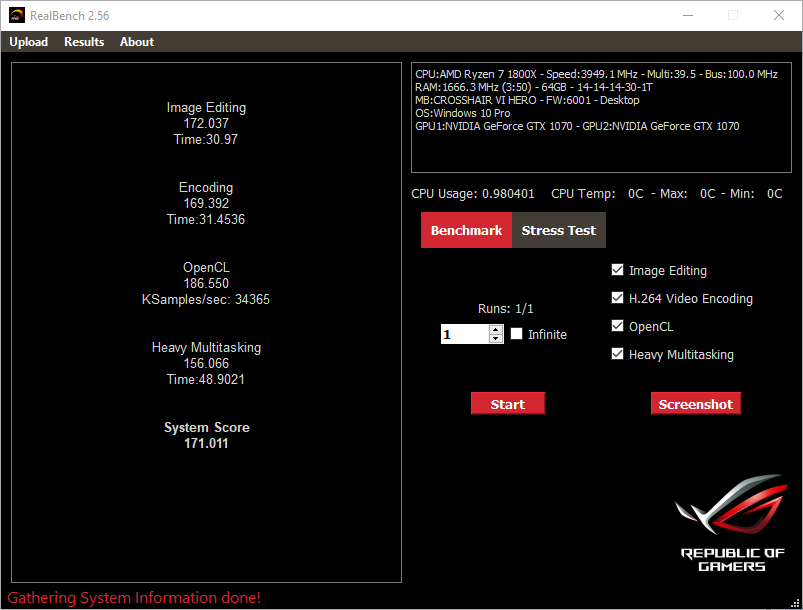Uncheck the OpenCL test checkbox
Image resolution: width=803 pixels, height=610 pixels.
[x=618, y=326]
